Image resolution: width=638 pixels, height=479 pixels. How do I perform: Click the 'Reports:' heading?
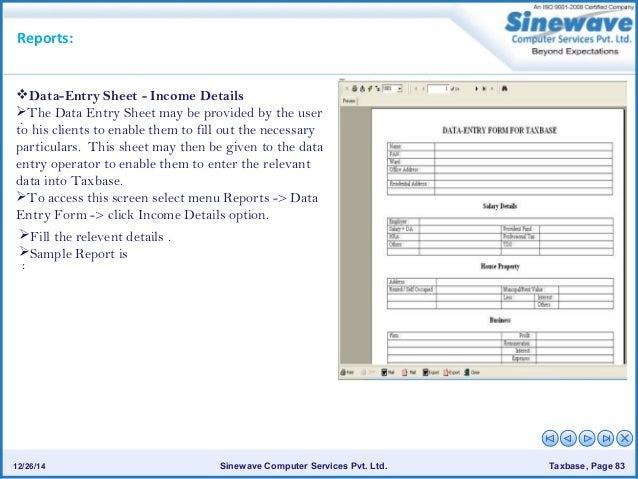(45, 38)
